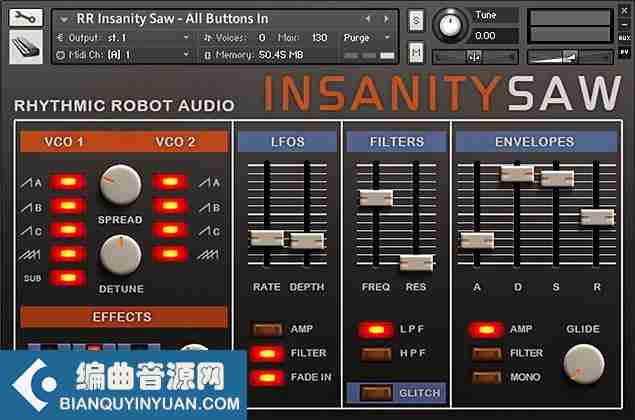Click the GLIDE knob
This screenshot has height=420, width=635.
[584, 364]
